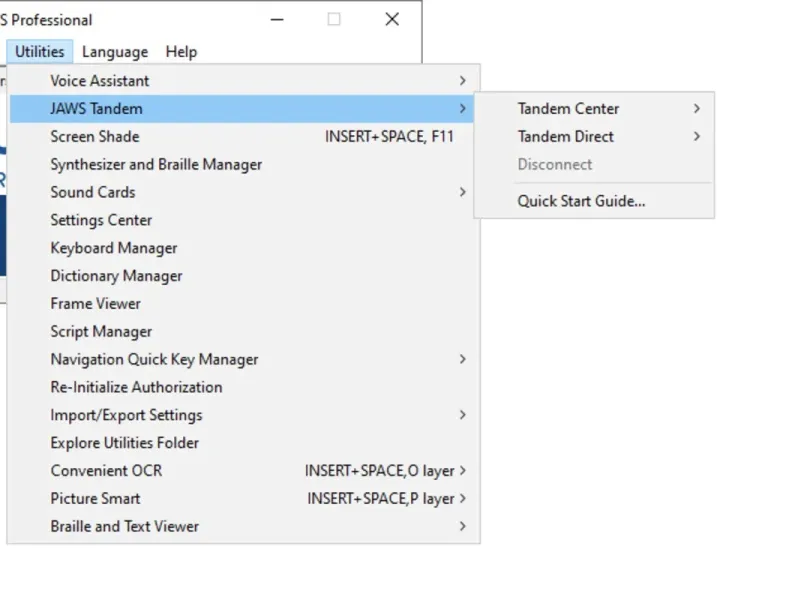Expand the Sound Cards submenu
This screenshot has width=800, height=600.
93,192
